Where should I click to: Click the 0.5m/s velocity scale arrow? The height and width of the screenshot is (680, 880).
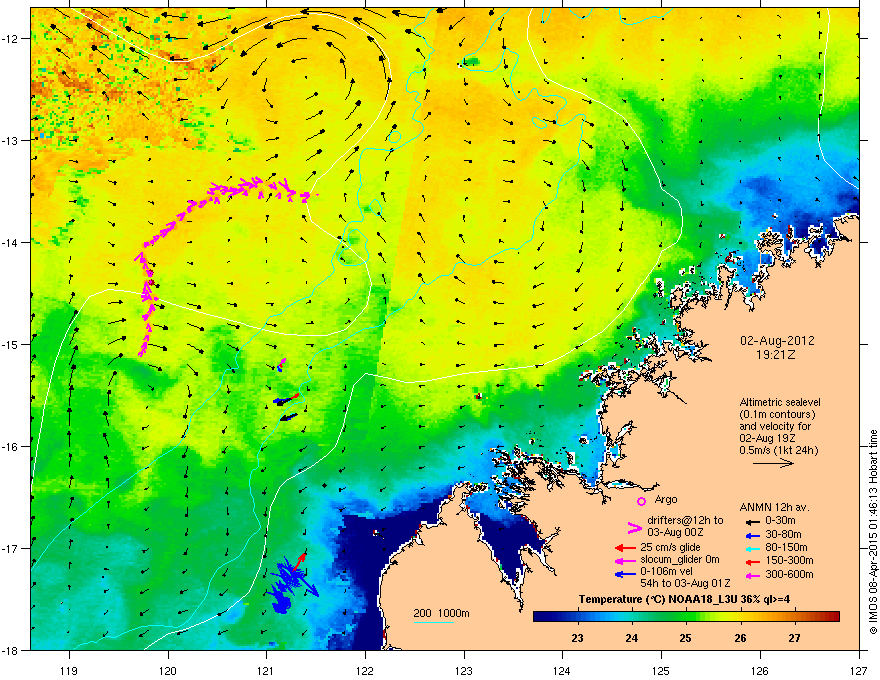point(773,463)
